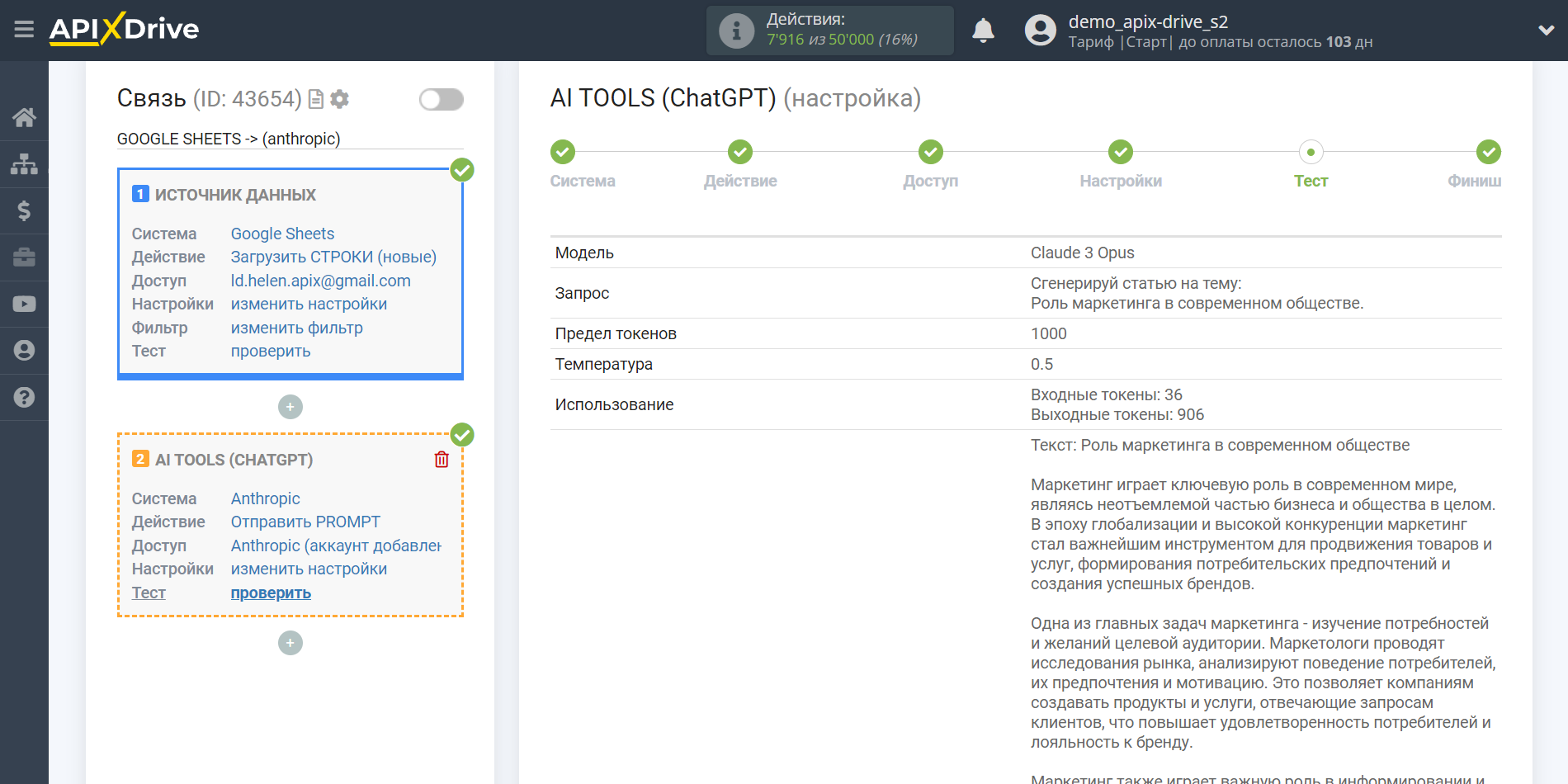
Task: Click the '1000' token limit value
Action: click(x=1048, y=333)
